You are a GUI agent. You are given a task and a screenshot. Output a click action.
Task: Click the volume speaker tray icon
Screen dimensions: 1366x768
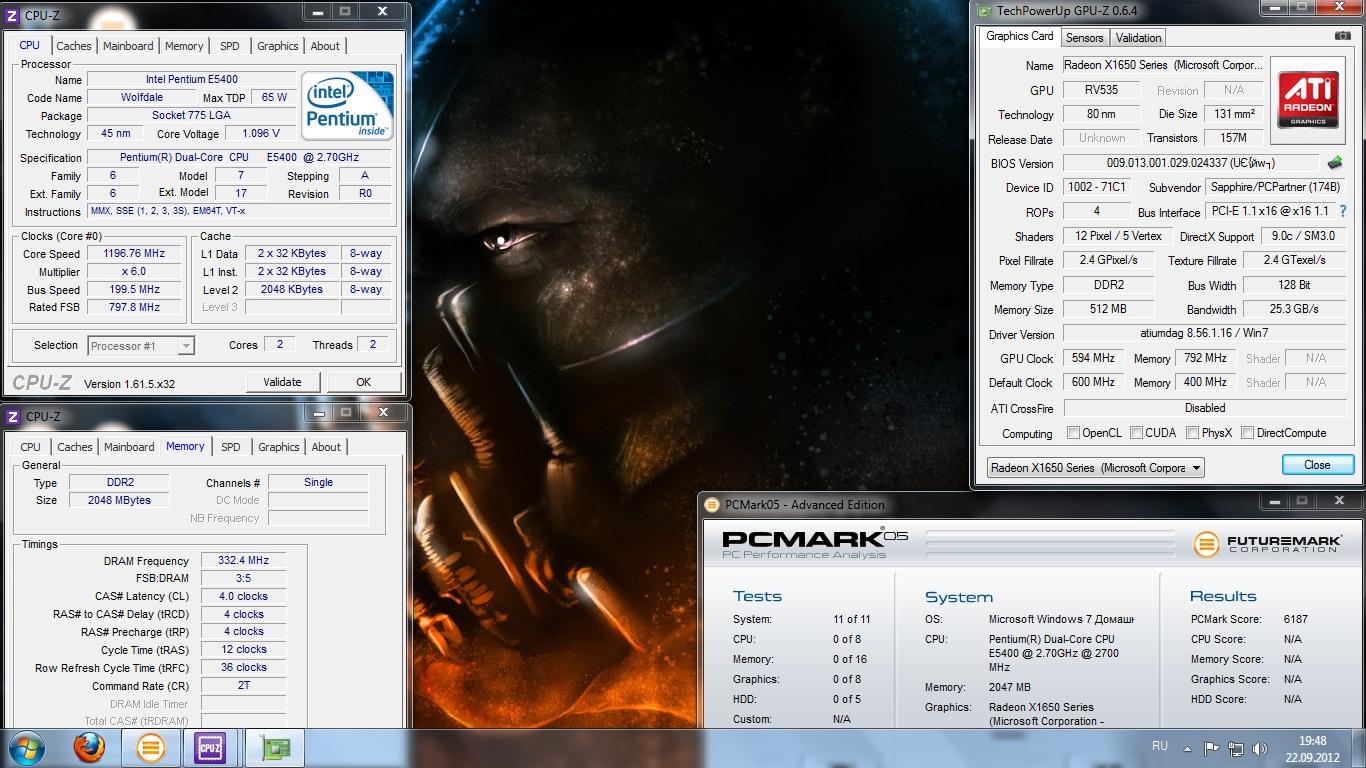[x=1261, y=748]
